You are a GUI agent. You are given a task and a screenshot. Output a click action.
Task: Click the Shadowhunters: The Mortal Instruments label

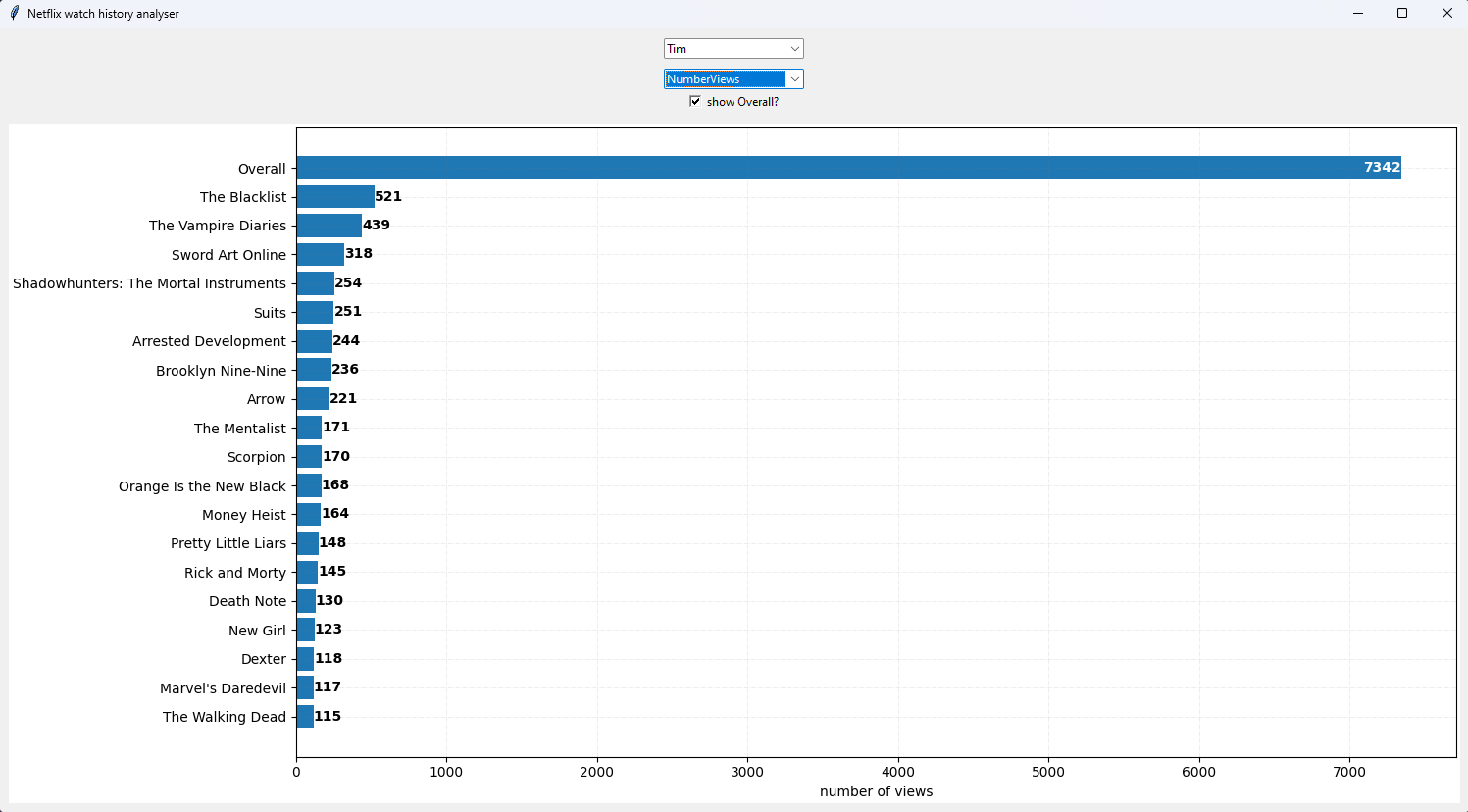149,283
